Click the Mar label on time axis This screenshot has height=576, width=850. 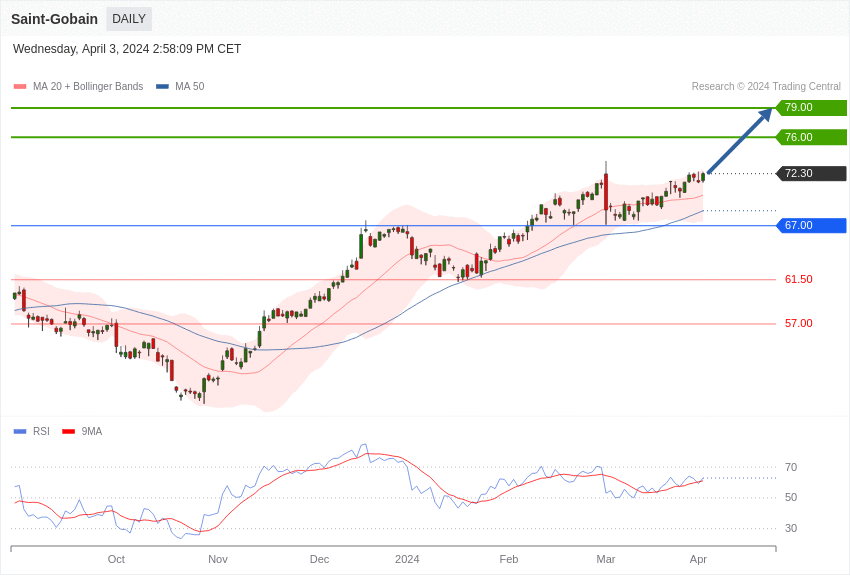pyautogui.click(x=606, y=559)
